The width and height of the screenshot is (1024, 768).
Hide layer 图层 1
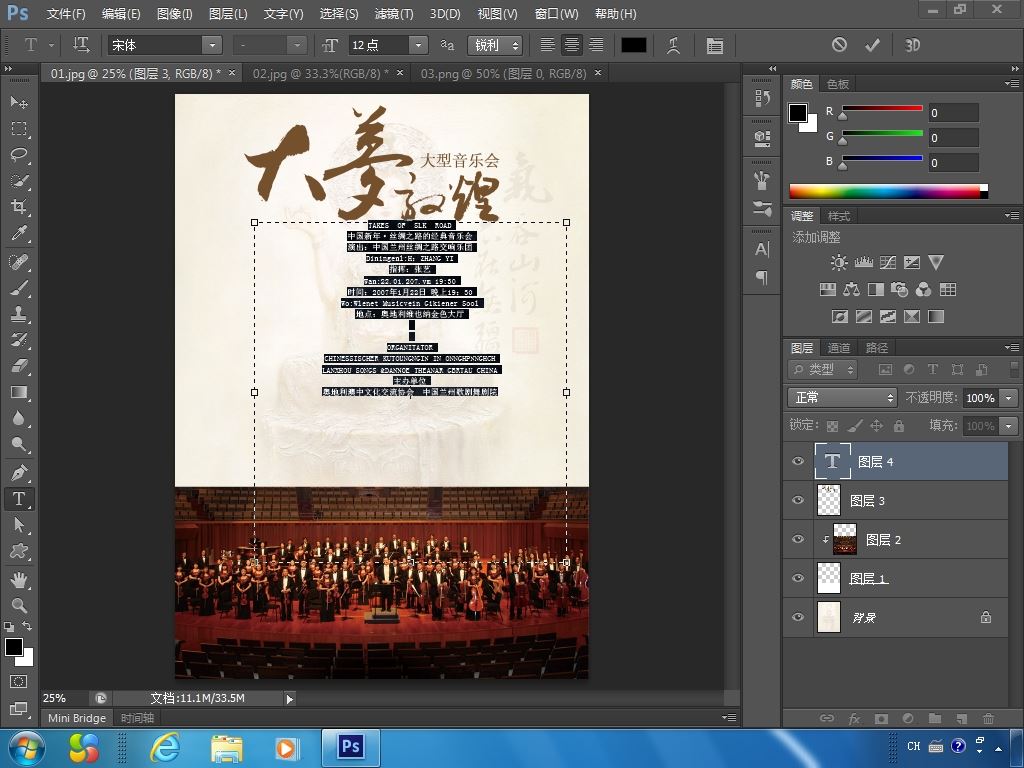tap(798, 578)
